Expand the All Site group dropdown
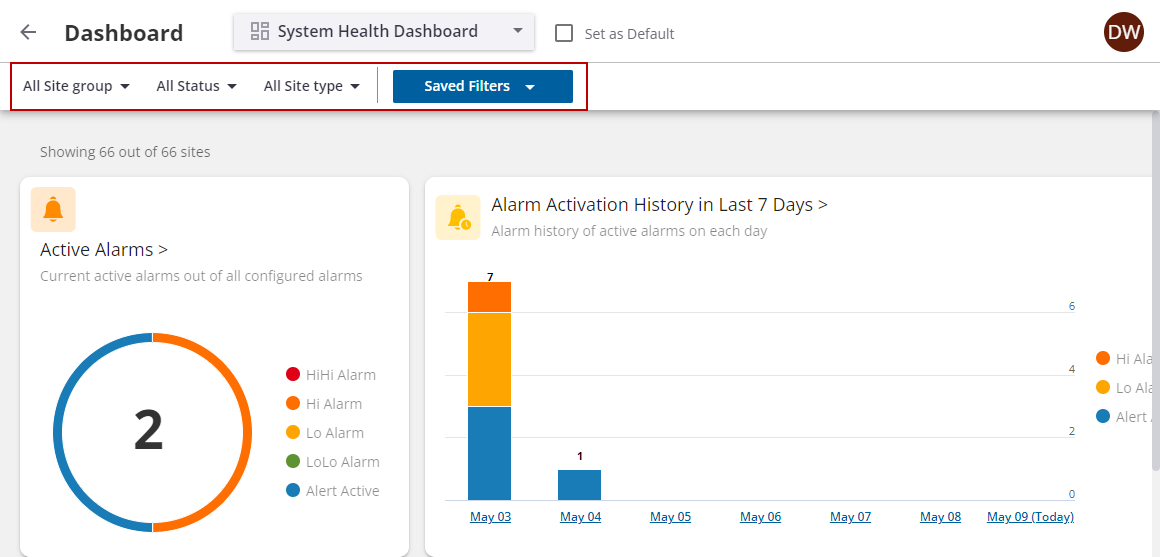 77,86
